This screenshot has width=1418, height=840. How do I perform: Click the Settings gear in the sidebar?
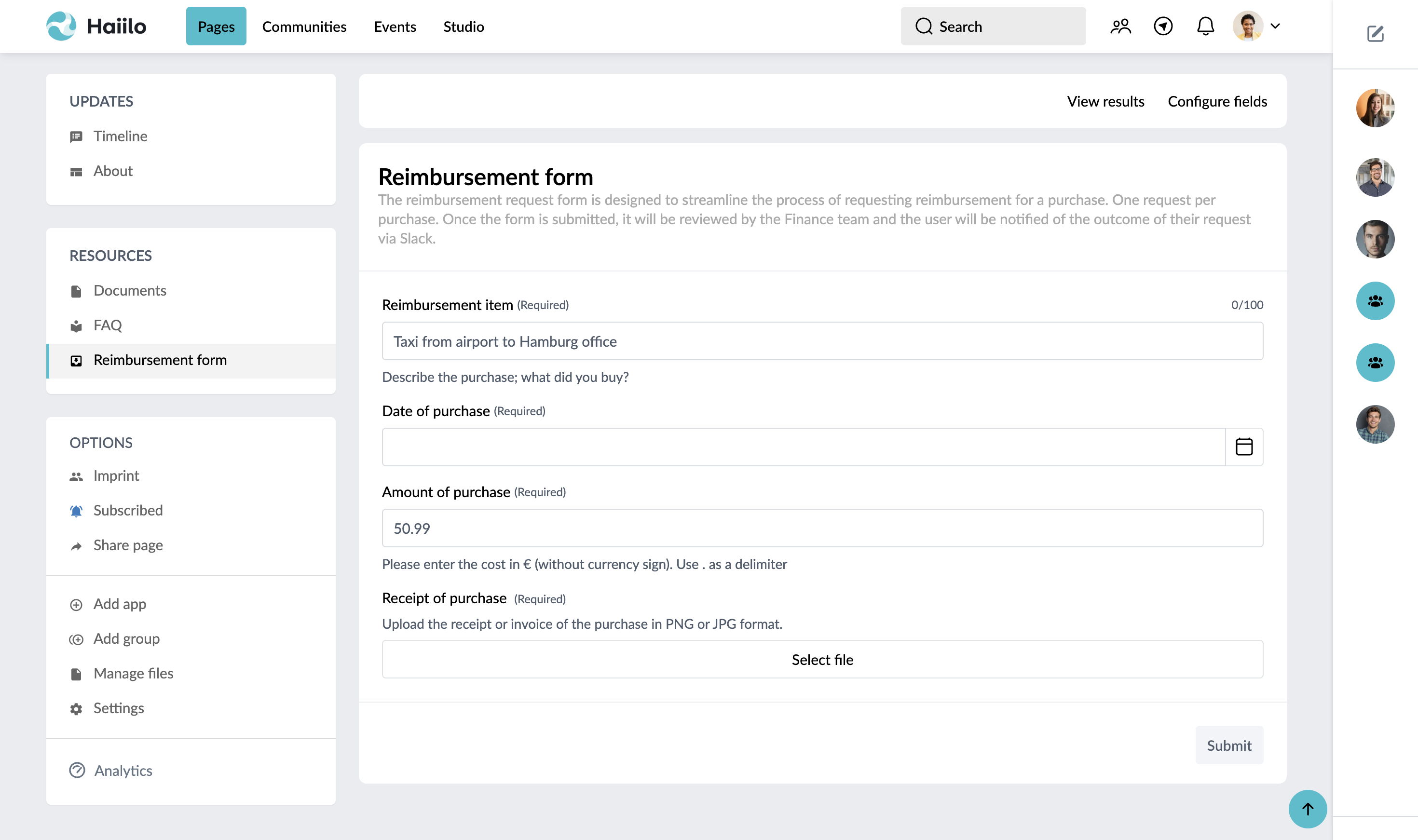[x=76, y=708]
